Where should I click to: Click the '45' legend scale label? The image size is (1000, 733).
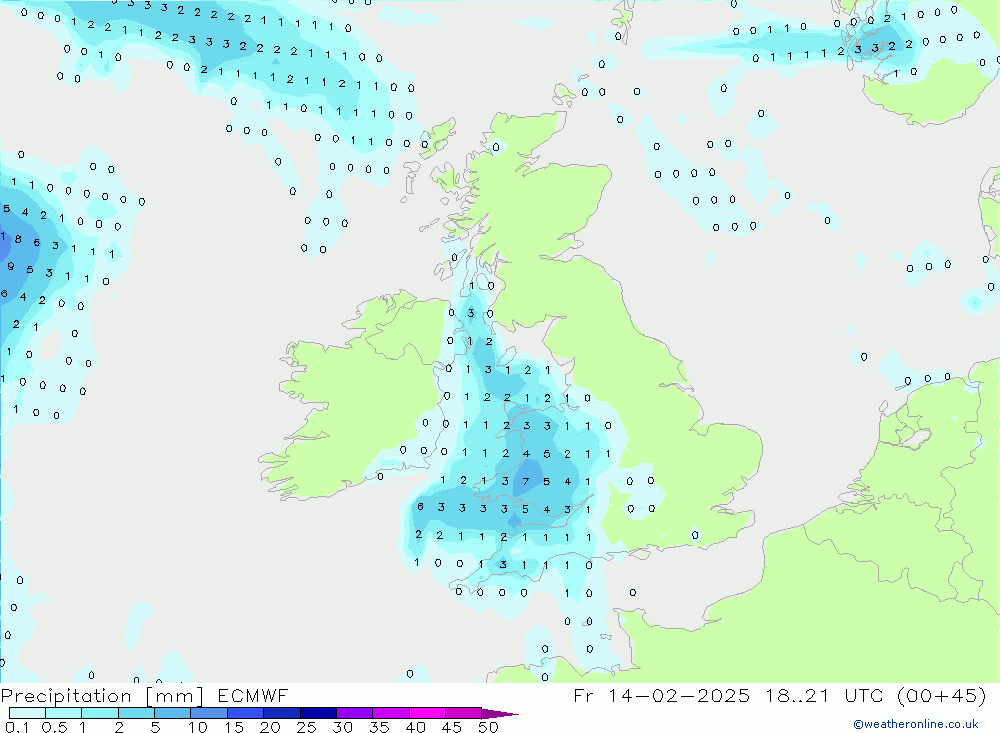tap(452, 727)
